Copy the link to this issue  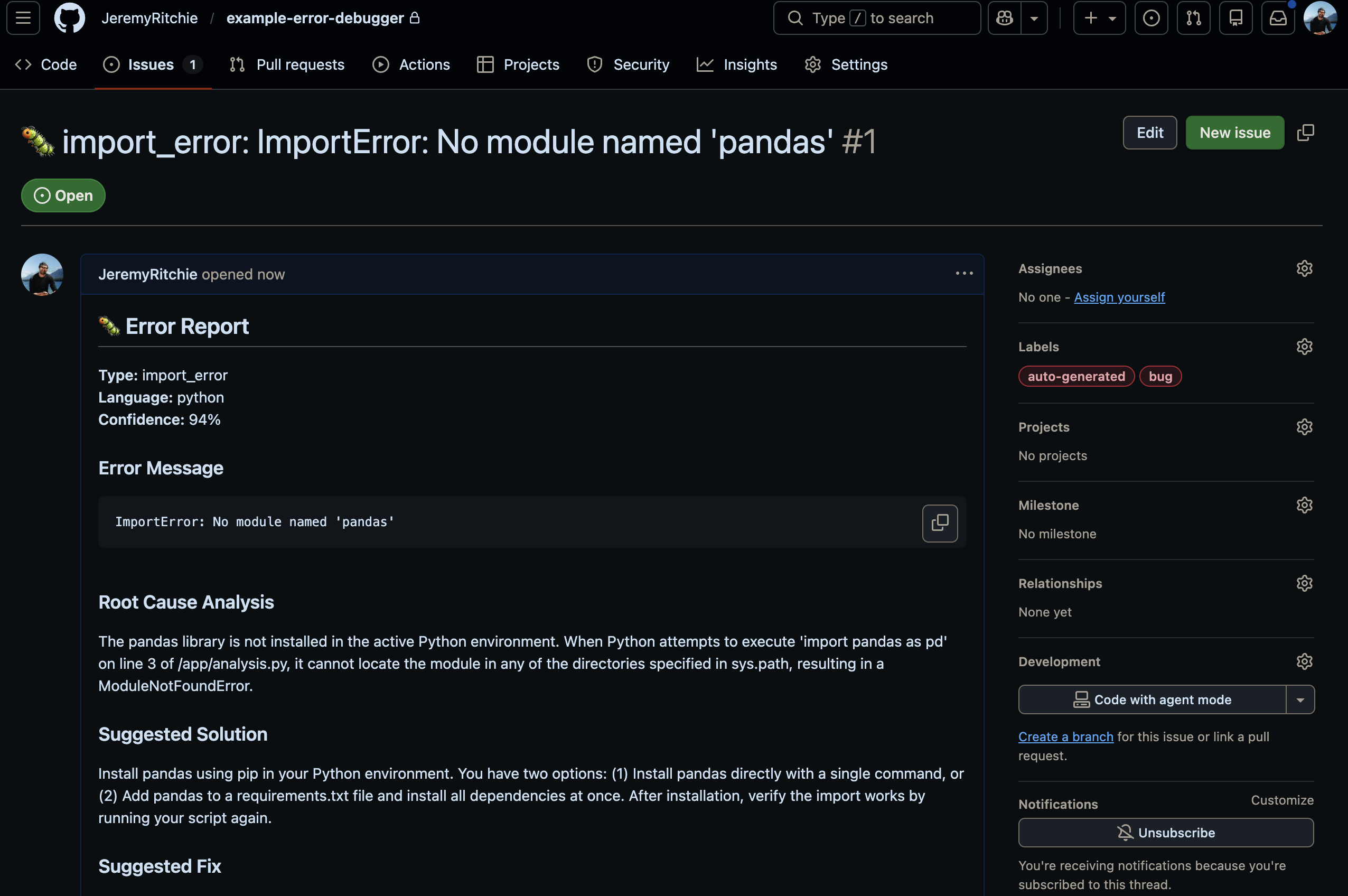[x=1306, y=132]
